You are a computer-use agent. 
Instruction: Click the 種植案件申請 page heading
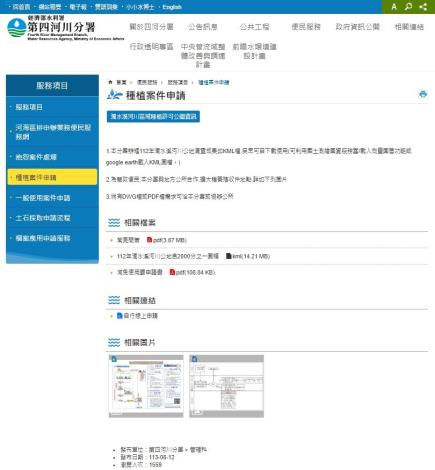click(x=155, y=95)
